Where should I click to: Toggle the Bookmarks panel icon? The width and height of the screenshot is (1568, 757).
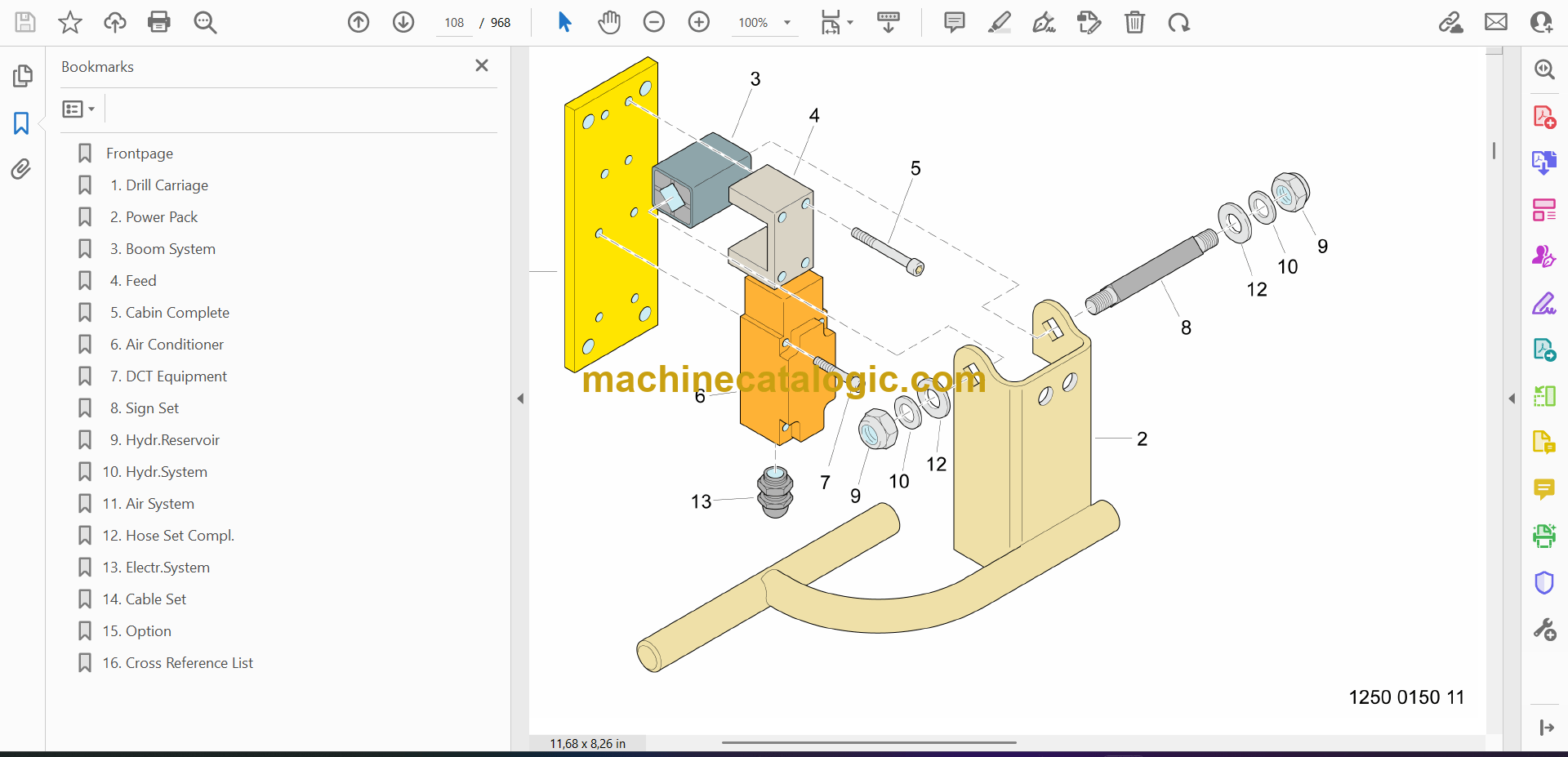[x=20, y=123]
